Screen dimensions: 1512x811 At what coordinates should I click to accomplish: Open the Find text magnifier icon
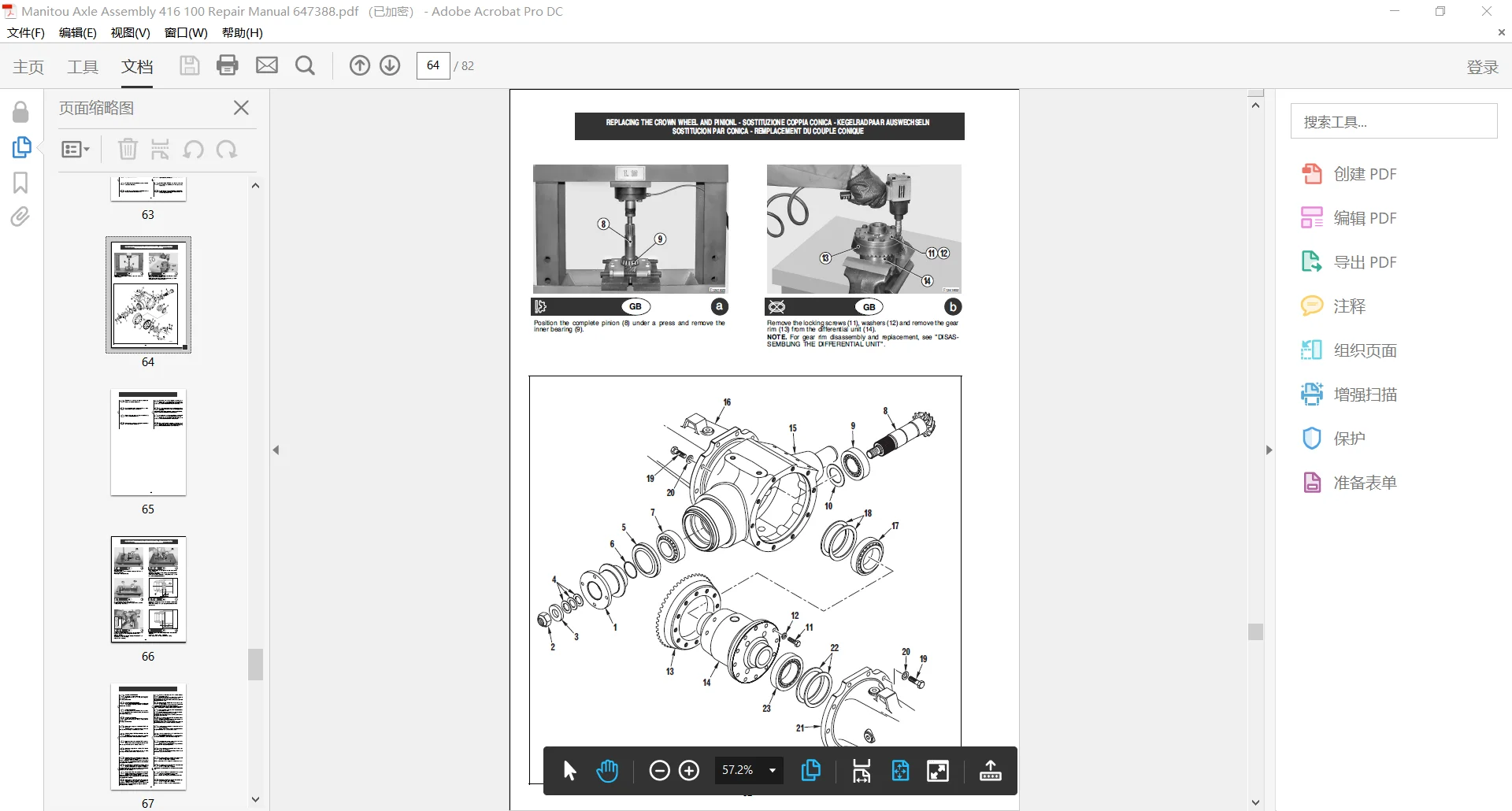coord(305,65)
